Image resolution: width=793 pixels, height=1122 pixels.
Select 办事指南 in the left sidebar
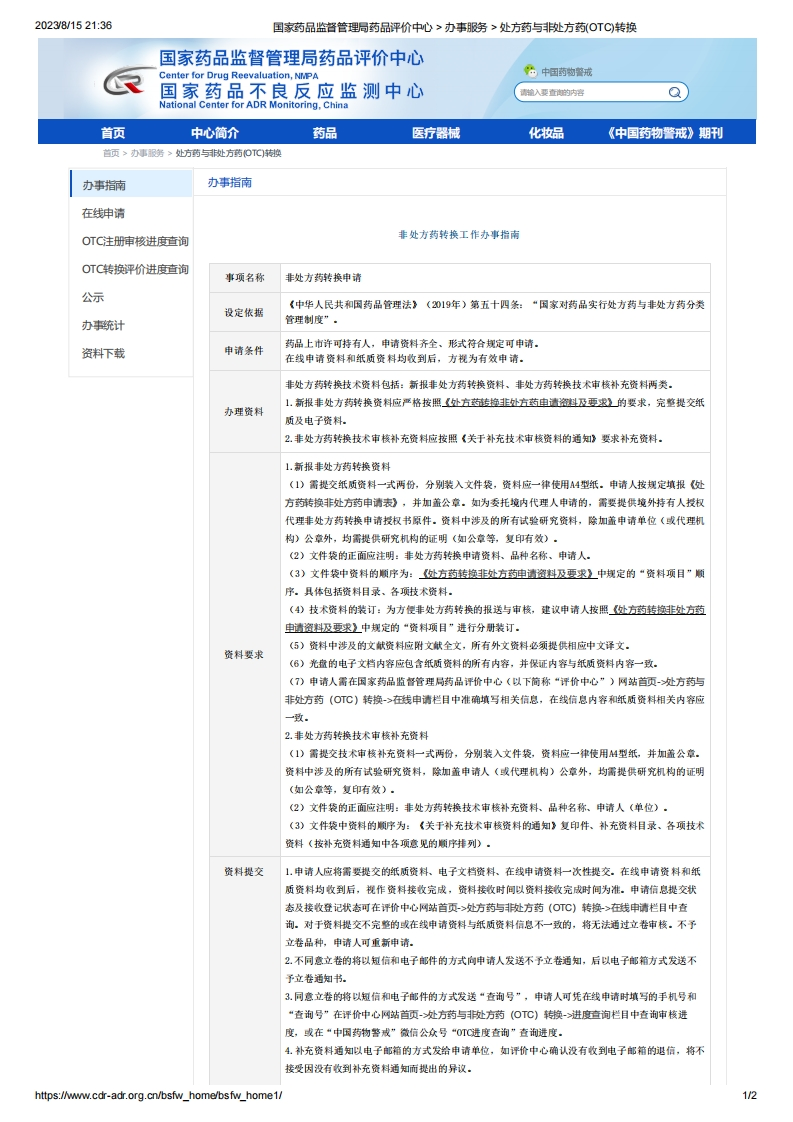[104, 185]
